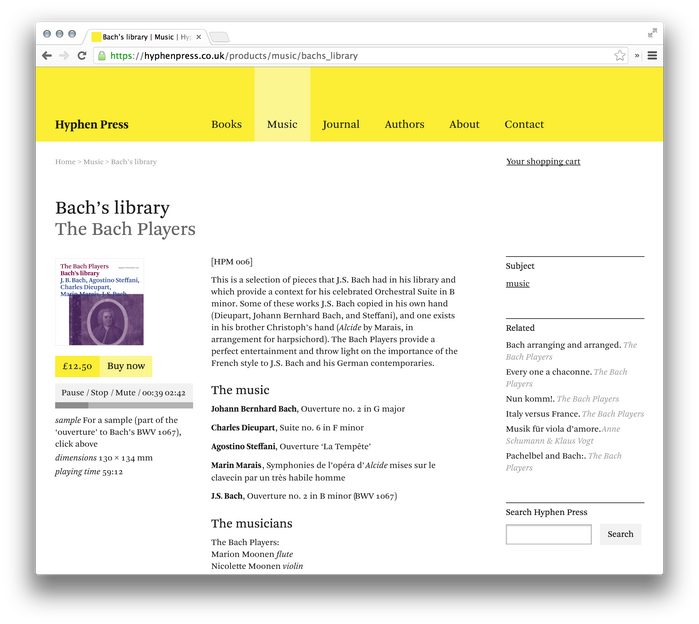Click the Search button
Image resolution: width=699 pixels, height=624 pixels.
(x=620, y=534)
